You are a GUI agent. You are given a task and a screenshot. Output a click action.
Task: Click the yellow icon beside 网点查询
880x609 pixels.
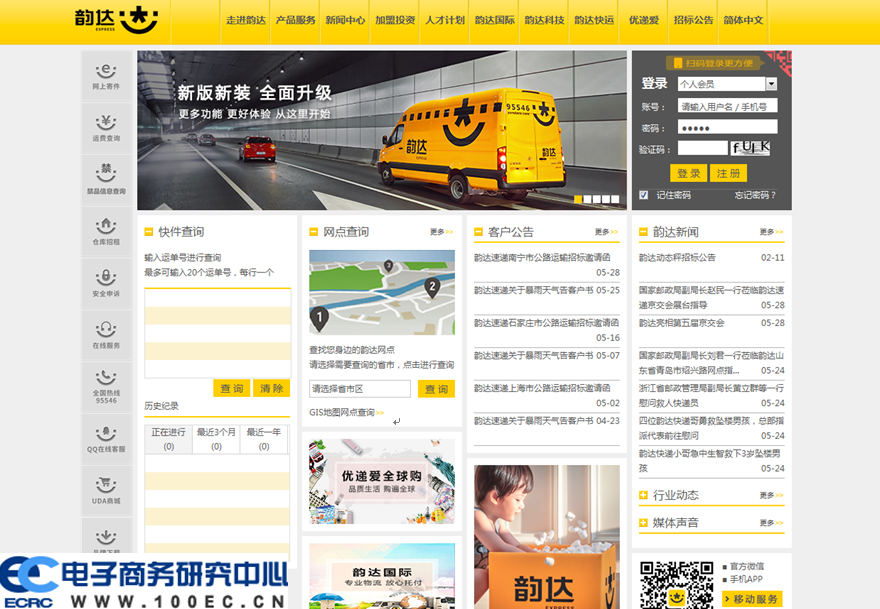(x=314, y=232)
